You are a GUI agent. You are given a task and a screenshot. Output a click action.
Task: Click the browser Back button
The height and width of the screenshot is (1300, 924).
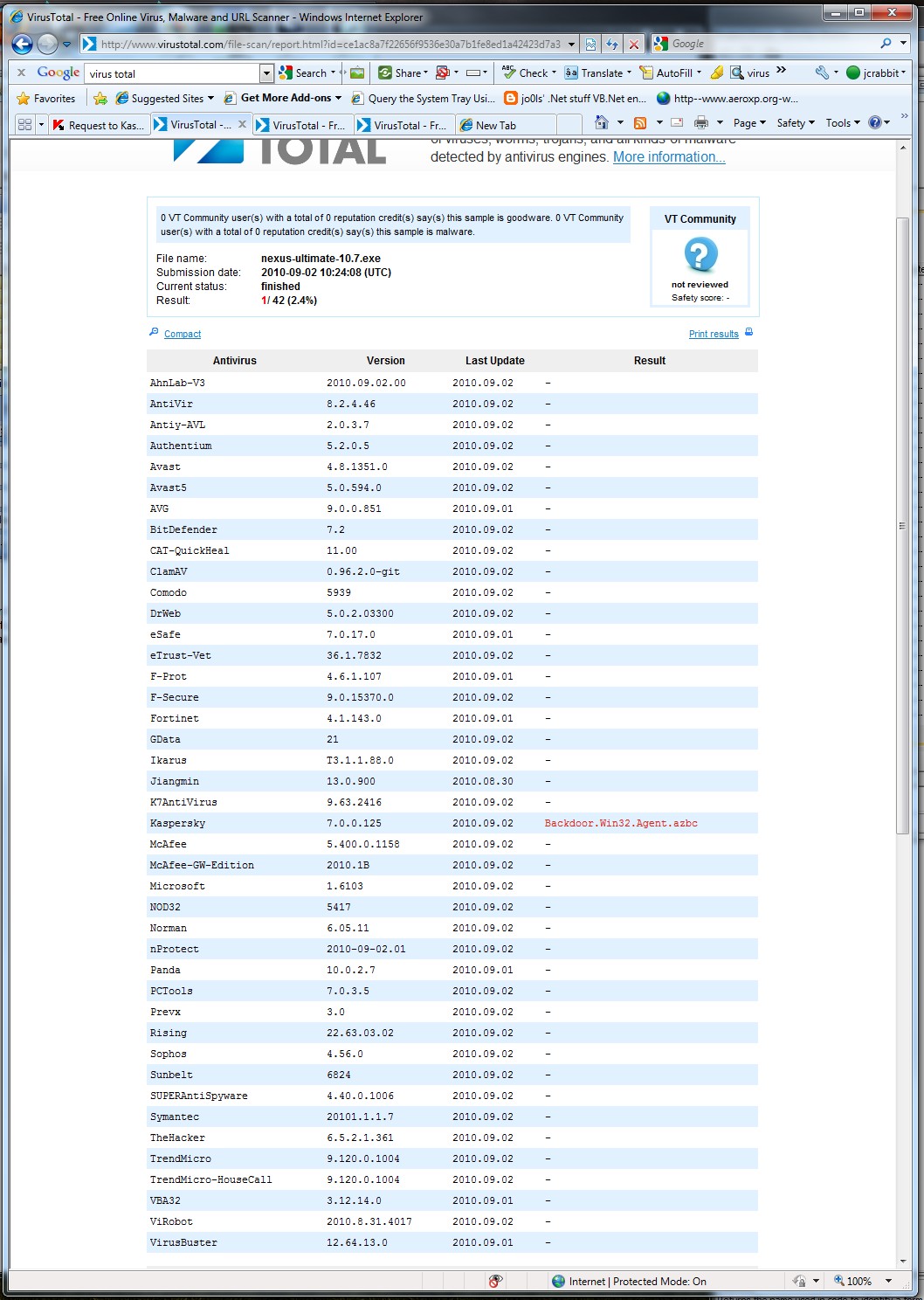pos(23,44)
